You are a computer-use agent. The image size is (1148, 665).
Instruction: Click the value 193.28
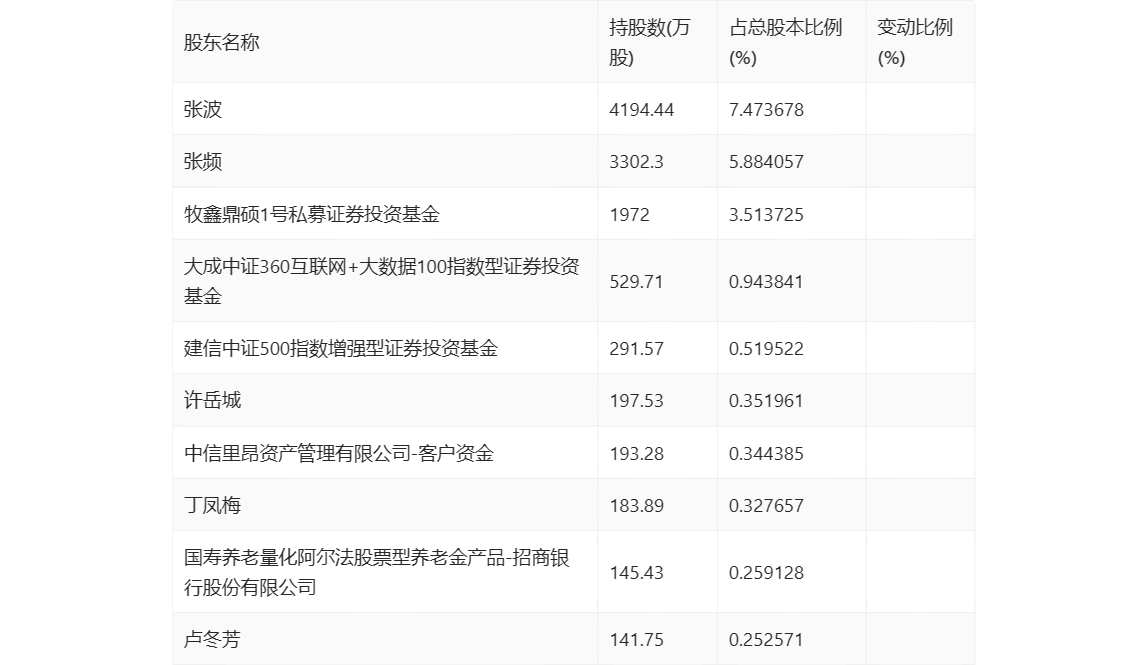click(636, 453)
